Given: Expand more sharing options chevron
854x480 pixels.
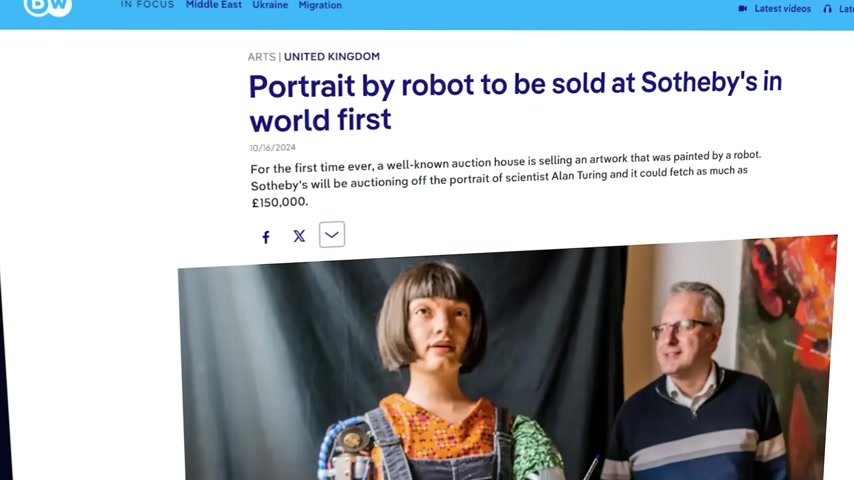Looking at the screenshot, I should pos(332,234).
